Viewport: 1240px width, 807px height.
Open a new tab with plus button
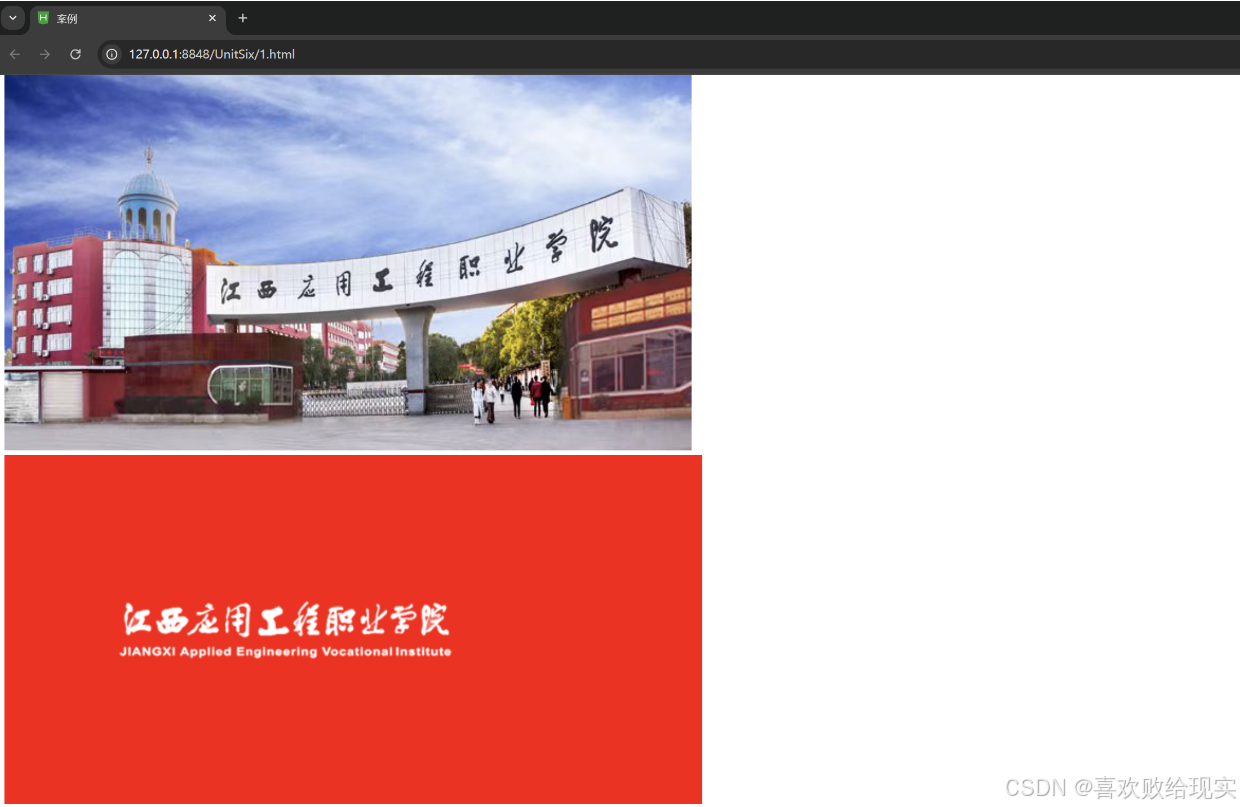(242, 18)
